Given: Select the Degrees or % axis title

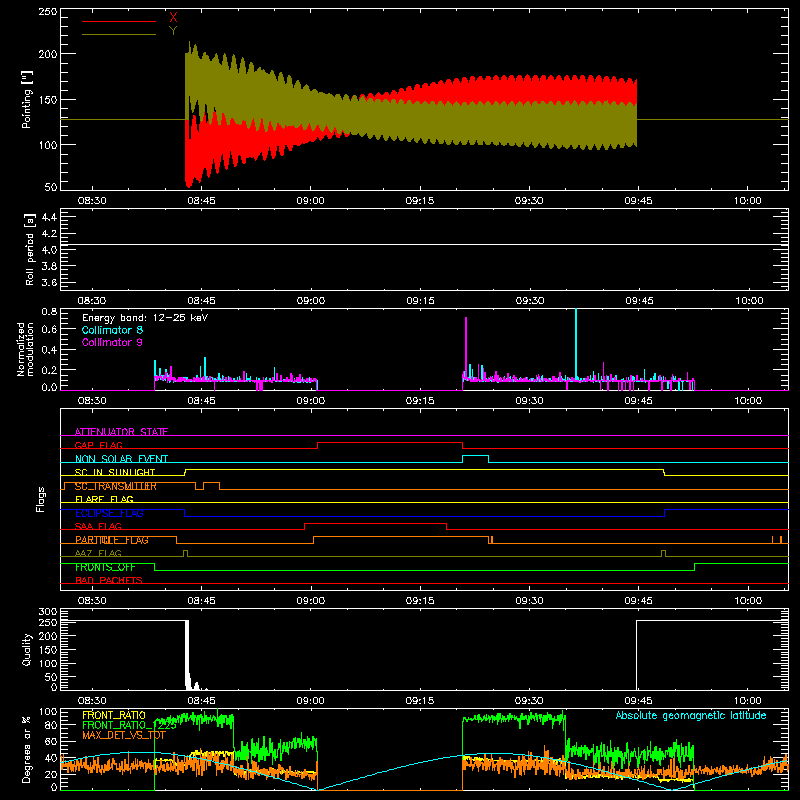Looking at the screenshot, I should (x=27, y=750).
